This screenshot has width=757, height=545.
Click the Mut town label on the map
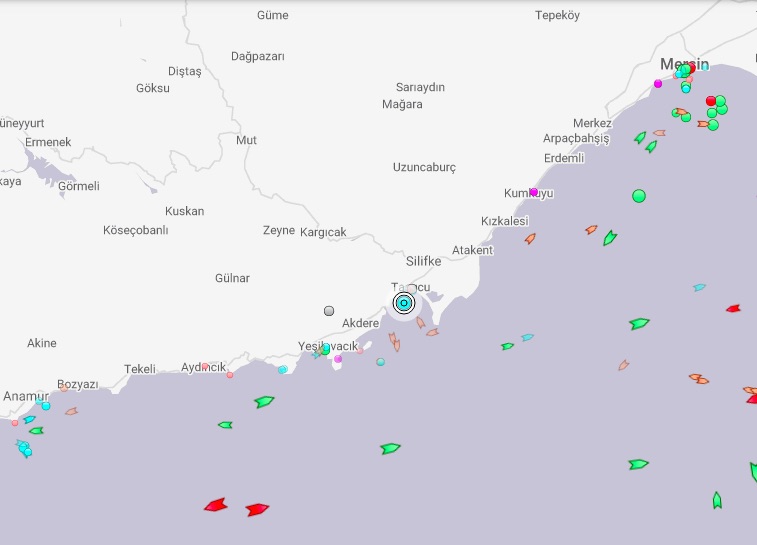pyautogui.click(x=246, y=140)
